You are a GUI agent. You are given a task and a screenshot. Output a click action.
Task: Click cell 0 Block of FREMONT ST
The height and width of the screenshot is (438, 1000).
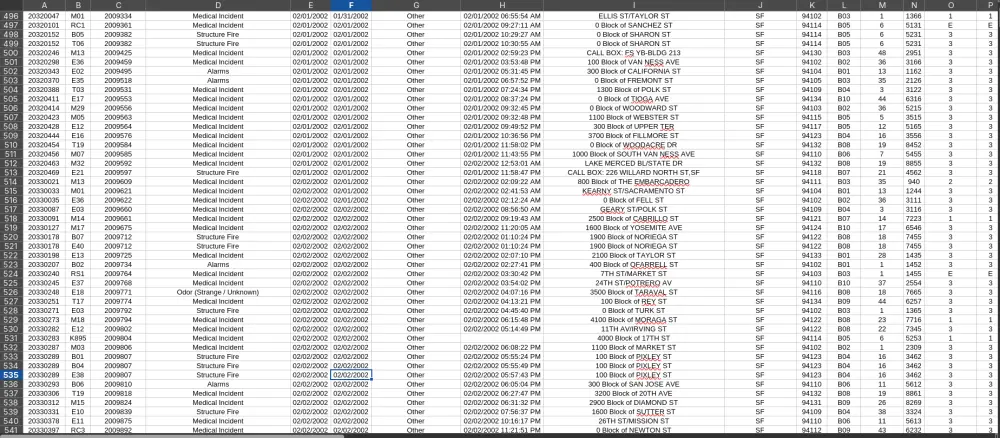pyautogui.click(x=634, y=81)
